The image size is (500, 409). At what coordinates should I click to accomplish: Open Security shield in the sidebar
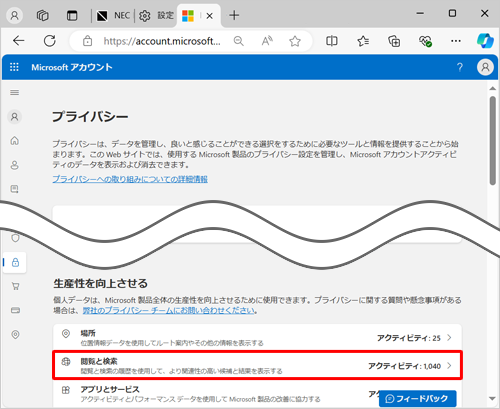tap(15, 238)
